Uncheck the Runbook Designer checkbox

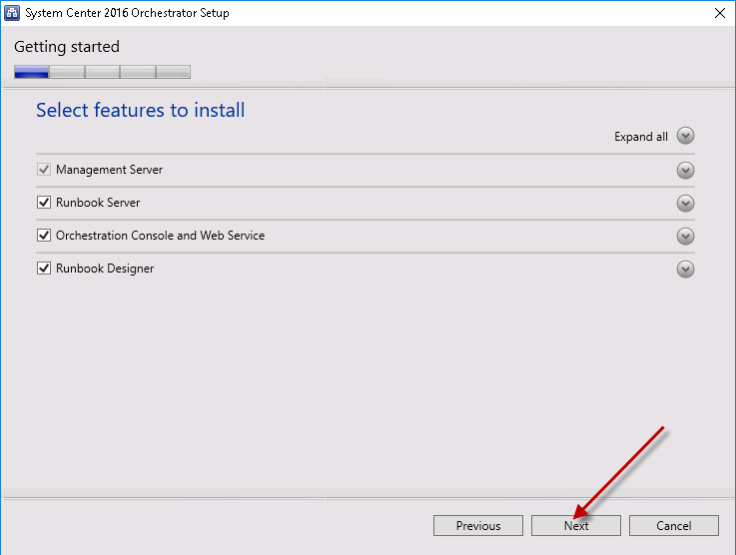tap(44, 269)
